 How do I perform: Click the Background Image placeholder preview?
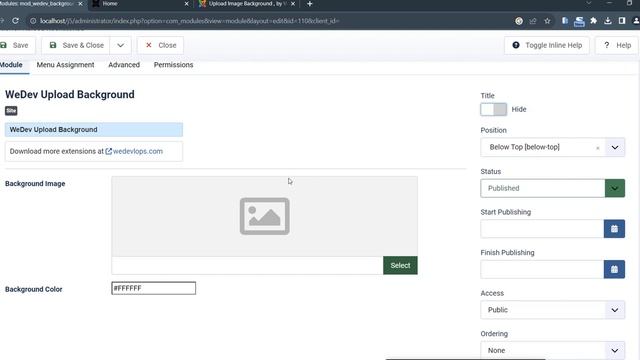(x=264, y=216)
